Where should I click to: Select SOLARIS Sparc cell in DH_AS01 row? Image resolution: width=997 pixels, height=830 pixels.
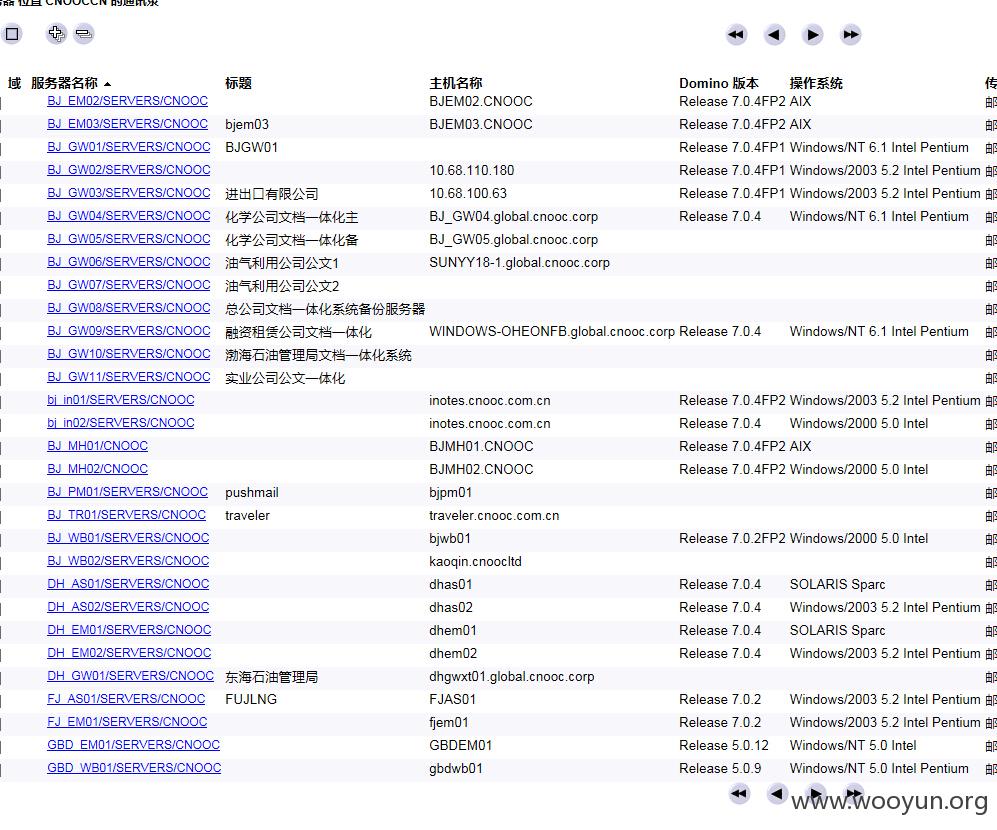(837, 584)
